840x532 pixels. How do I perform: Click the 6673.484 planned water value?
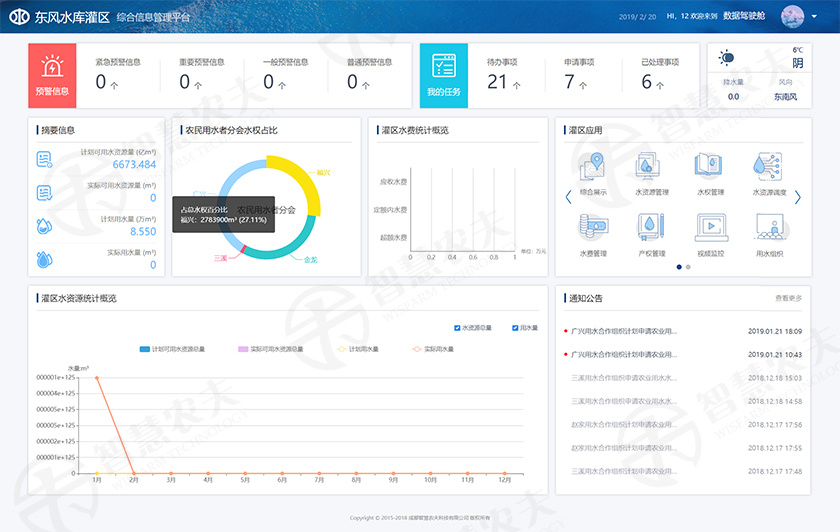pos(134,164)
